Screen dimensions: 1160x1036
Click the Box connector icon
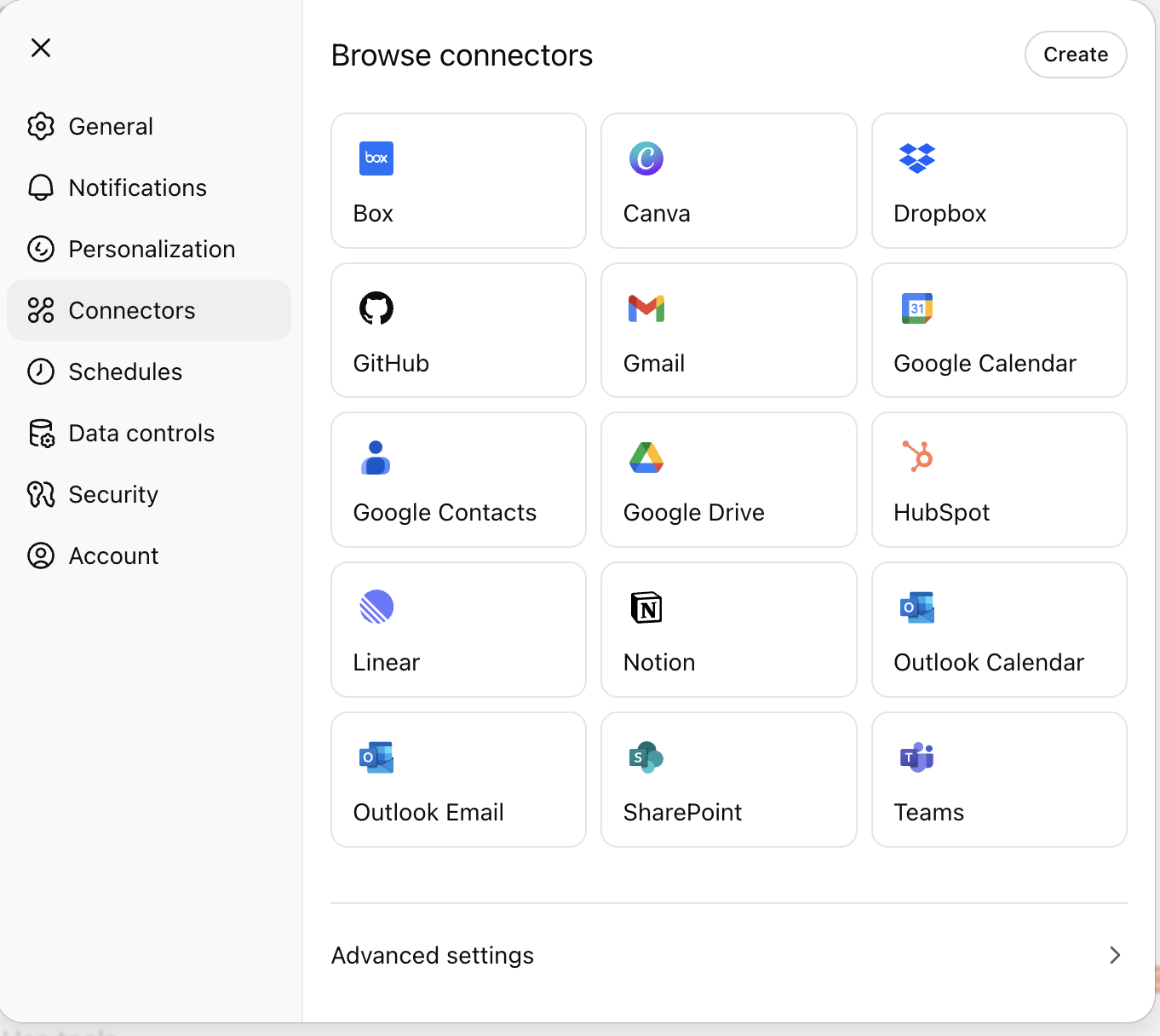coord(376,158)
